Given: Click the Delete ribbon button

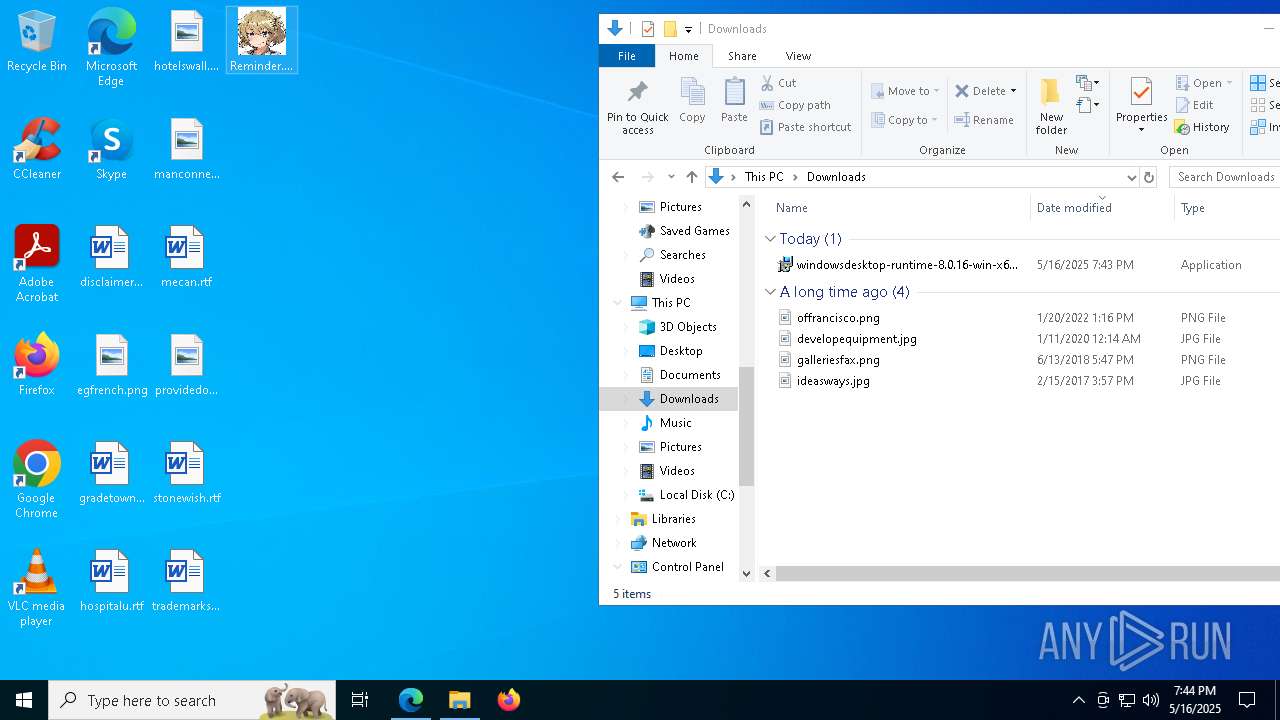Looking at the screenshot, I should coord(980,91).
